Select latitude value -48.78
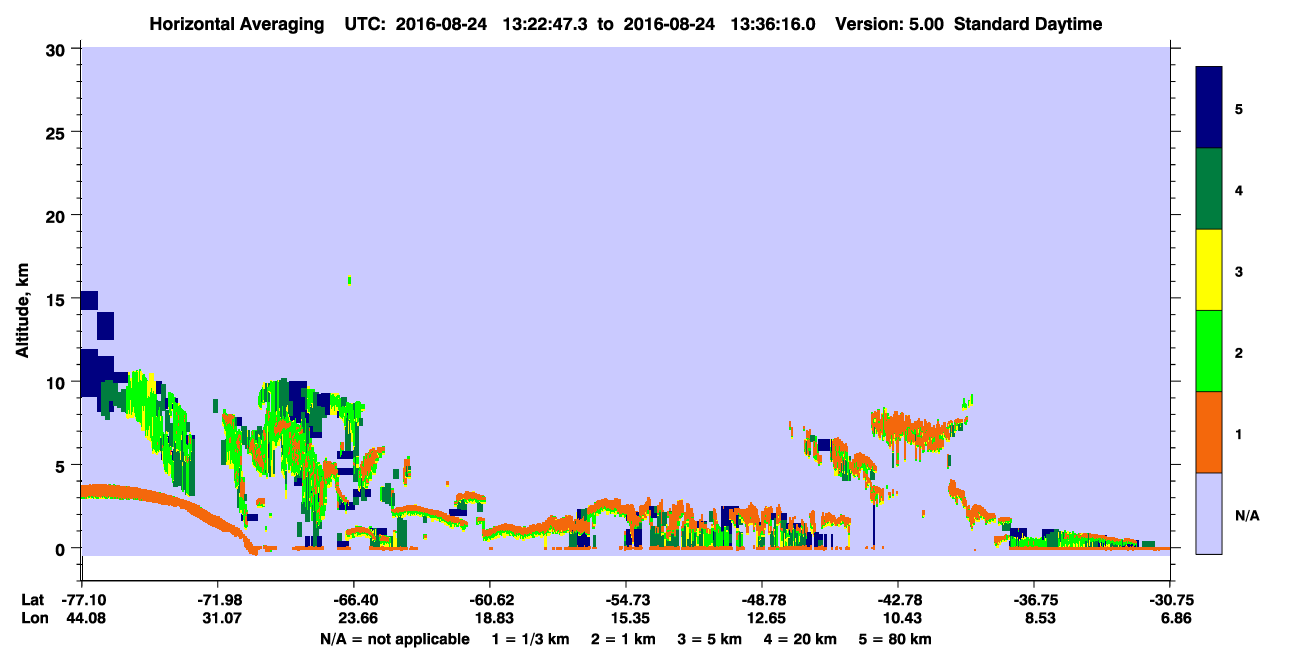This screenshot has height=667, width=1300. click(x=762, y=599)
